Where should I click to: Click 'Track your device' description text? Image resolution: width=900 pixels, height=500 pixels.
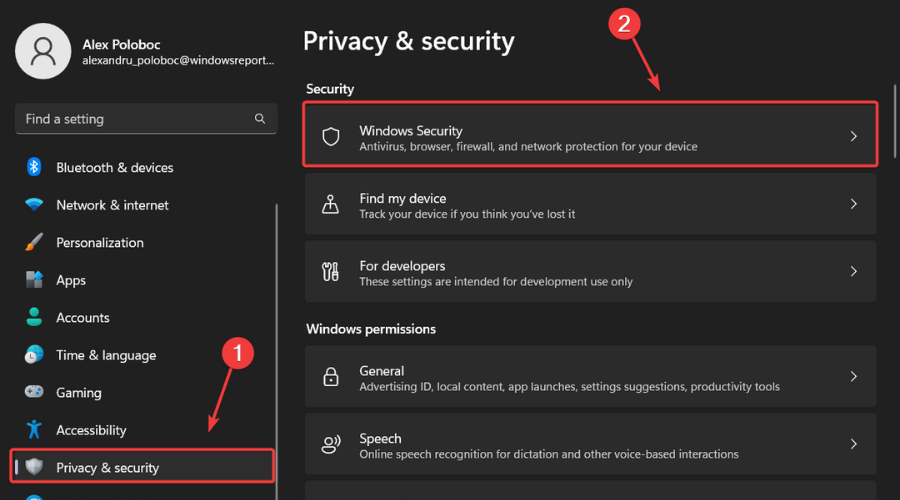pos(467,214)
